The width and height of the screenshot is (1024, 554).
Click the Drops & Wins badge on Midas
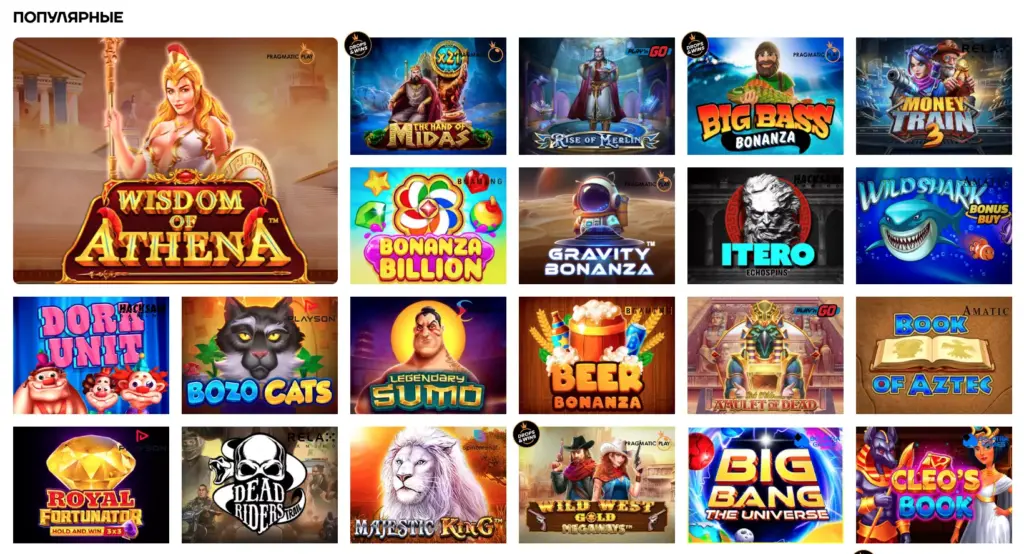pos(358,45)
